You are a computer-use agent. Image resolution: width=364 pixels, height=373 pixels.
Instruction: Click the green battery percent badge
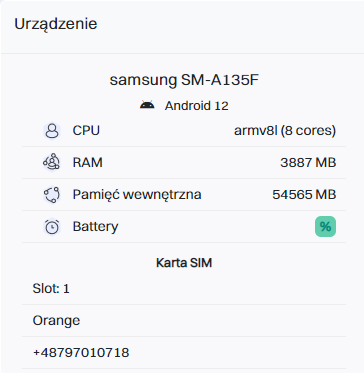tap(325, 227)
